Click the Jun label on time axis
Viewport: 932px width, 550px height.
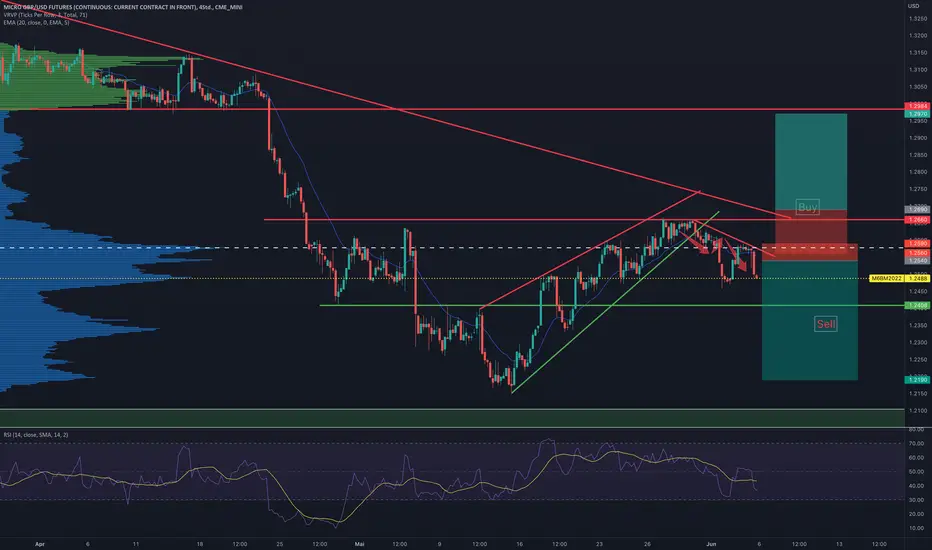[x=711, y=544]
